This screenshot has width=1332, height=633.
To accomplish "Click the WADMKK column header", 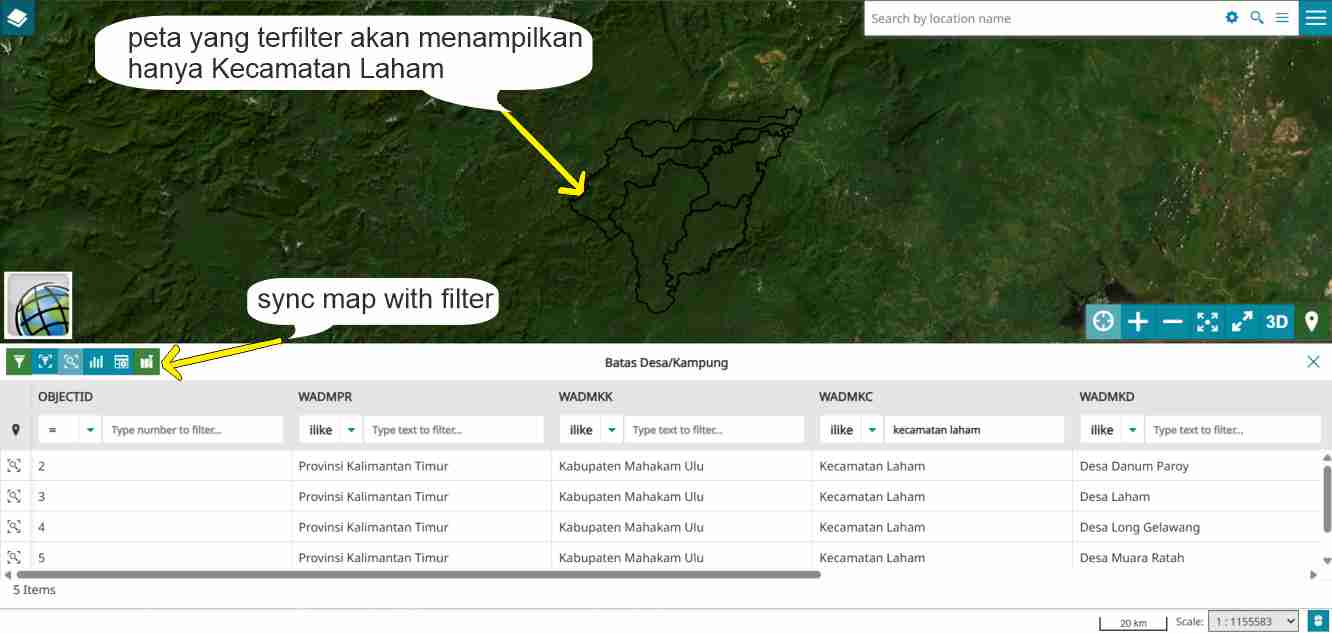I will [x=585, y=397].
